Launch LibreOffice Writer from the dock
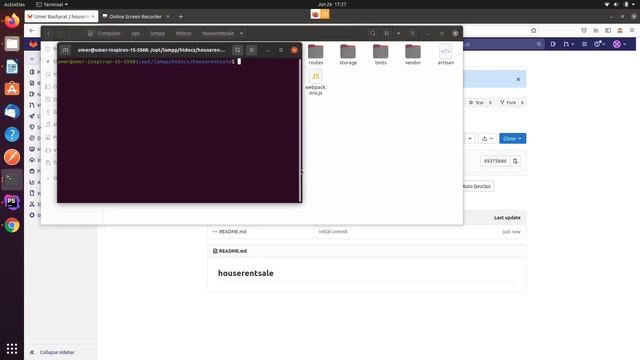The height and width of the screenshot is (360, 640). coord(12,67)
